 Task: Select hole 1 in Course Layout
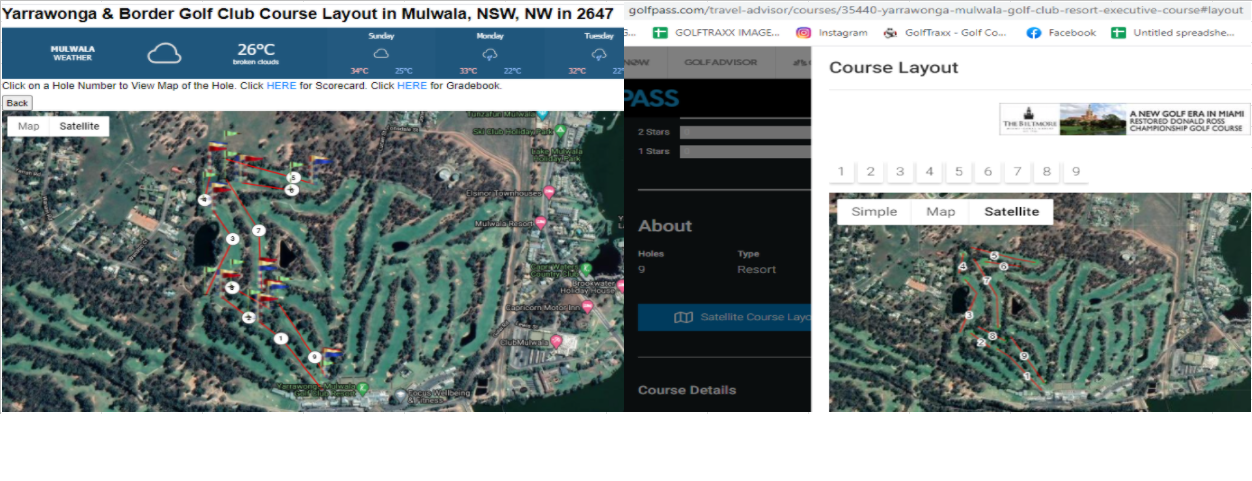click(x=841, y=171)
